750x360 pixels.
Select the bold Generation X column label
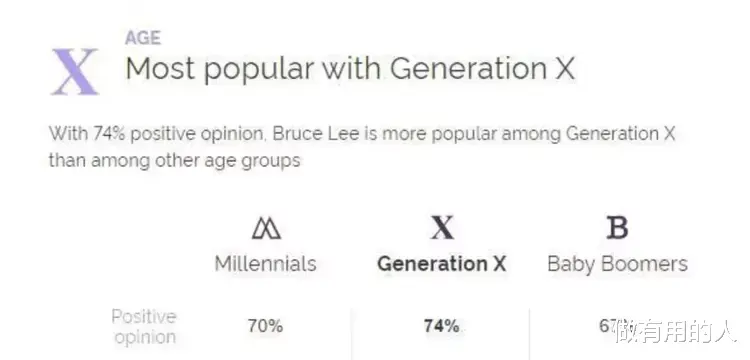pyautogui.click(x=441, y=264)
